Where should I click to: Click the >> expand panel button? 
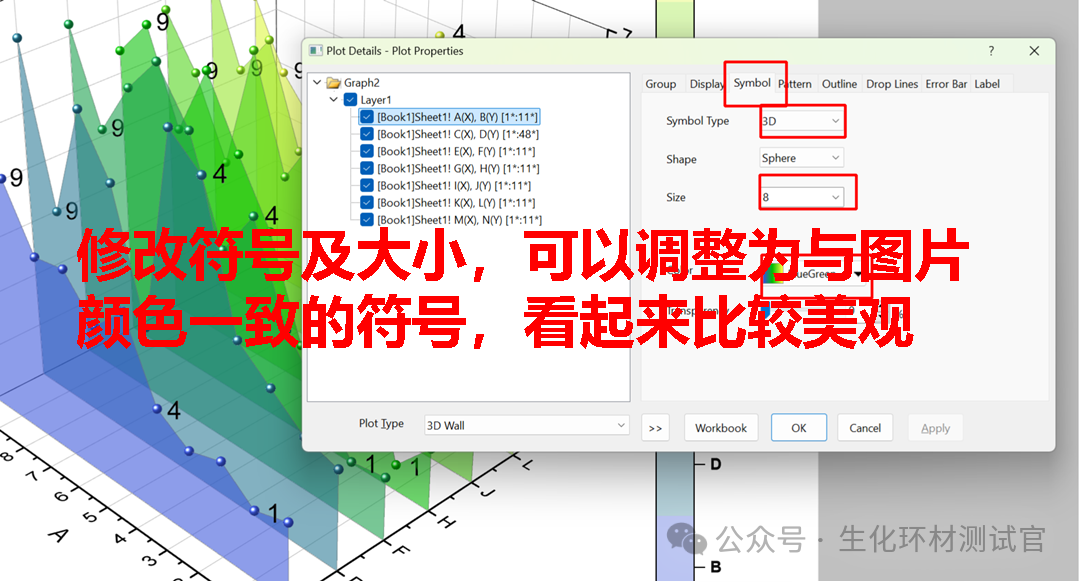point(655,428)
